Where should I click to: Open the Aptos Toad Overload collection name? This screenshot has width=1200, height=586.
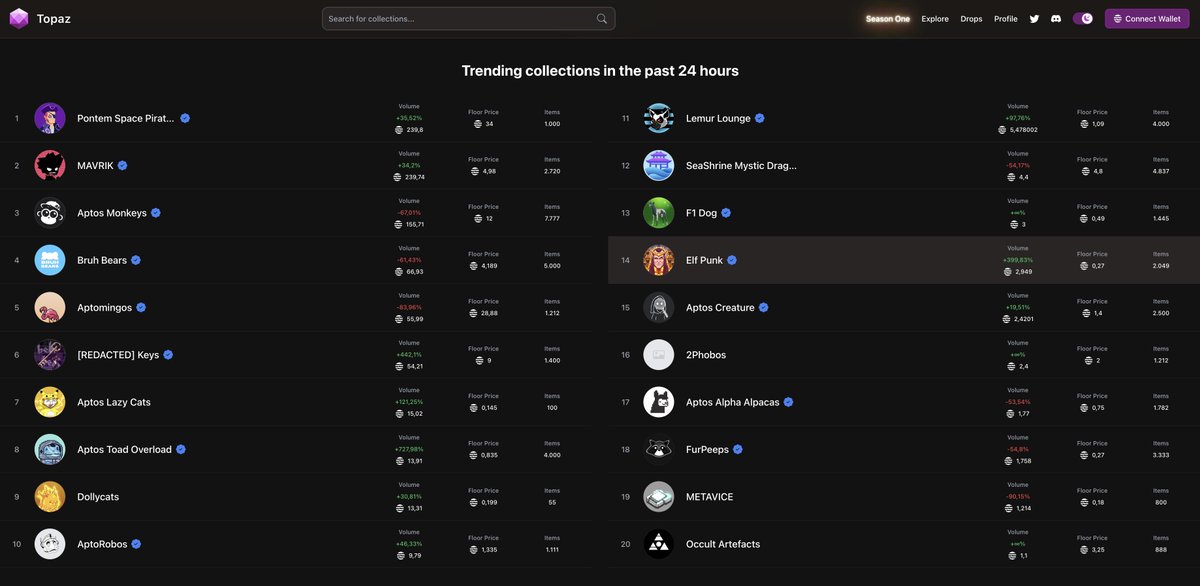point(124,449)
